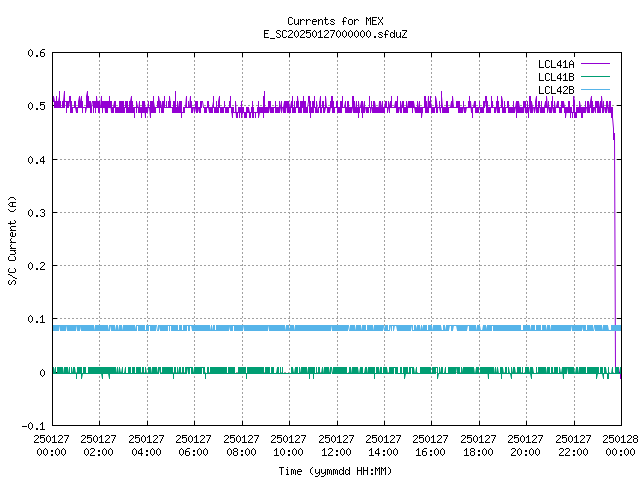
Task: Click the 0.1 y-axis tick label
Action: (36, 319)
